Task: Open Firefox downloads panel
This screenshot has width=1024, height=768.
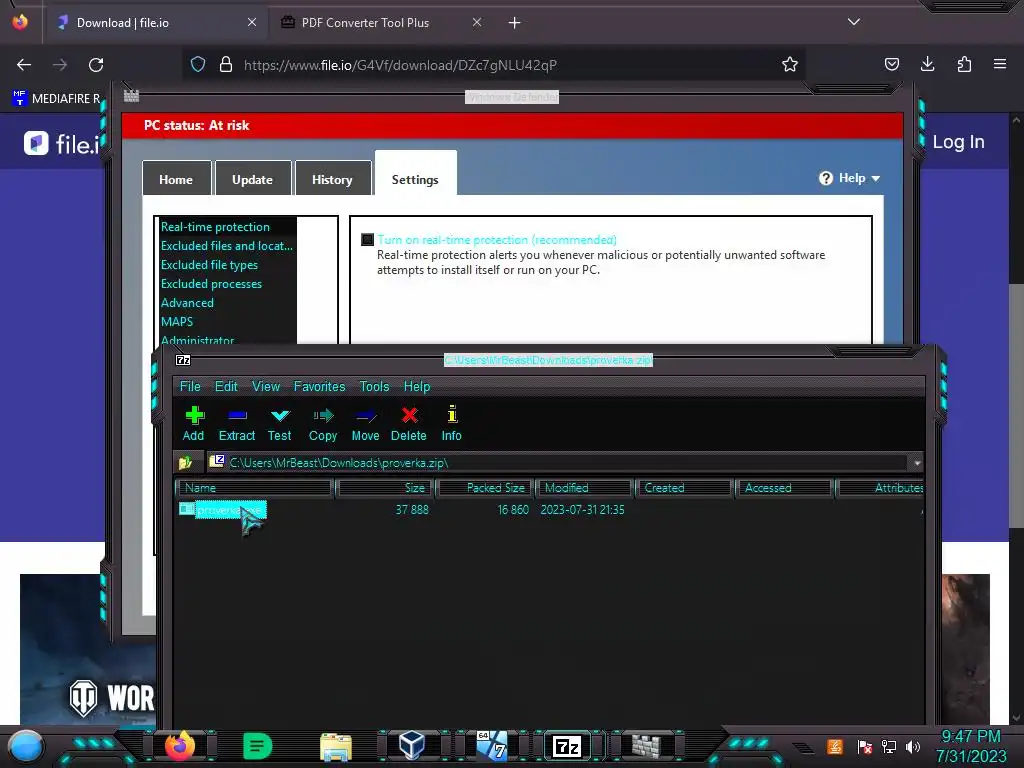Action: click(927, 64)
